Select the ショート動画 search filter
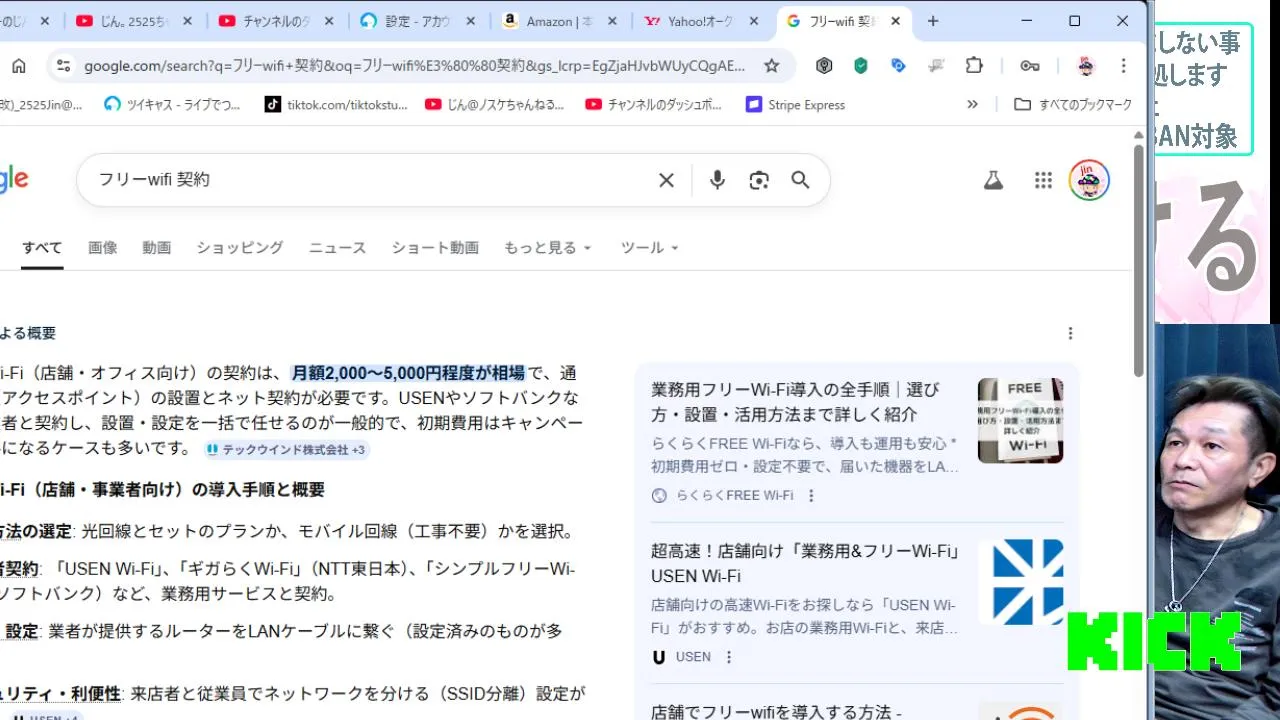Viewport: 1280px width, 720px height. point(435,247)
